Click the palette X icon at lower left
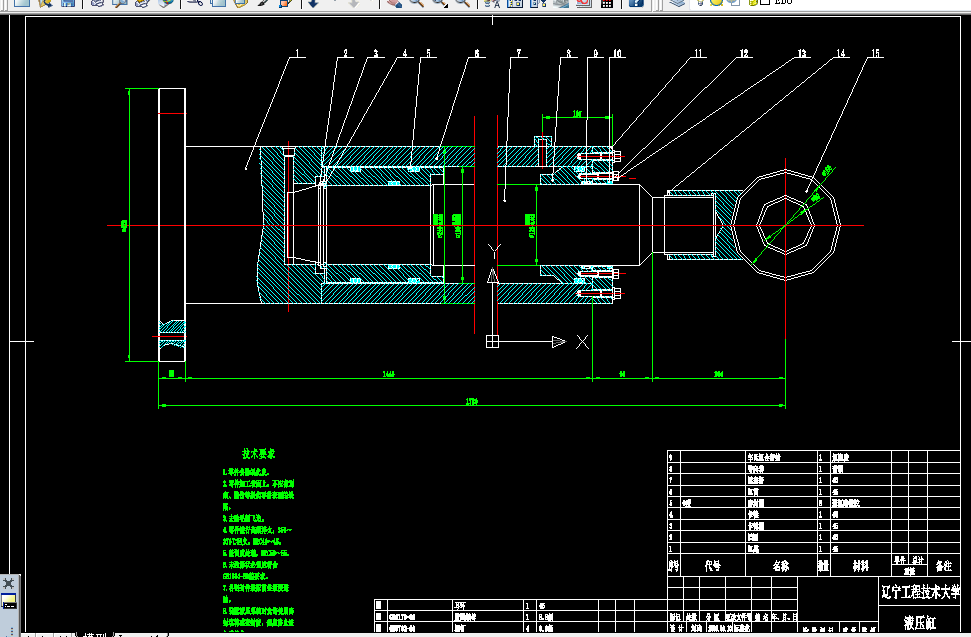 [9, 583]
